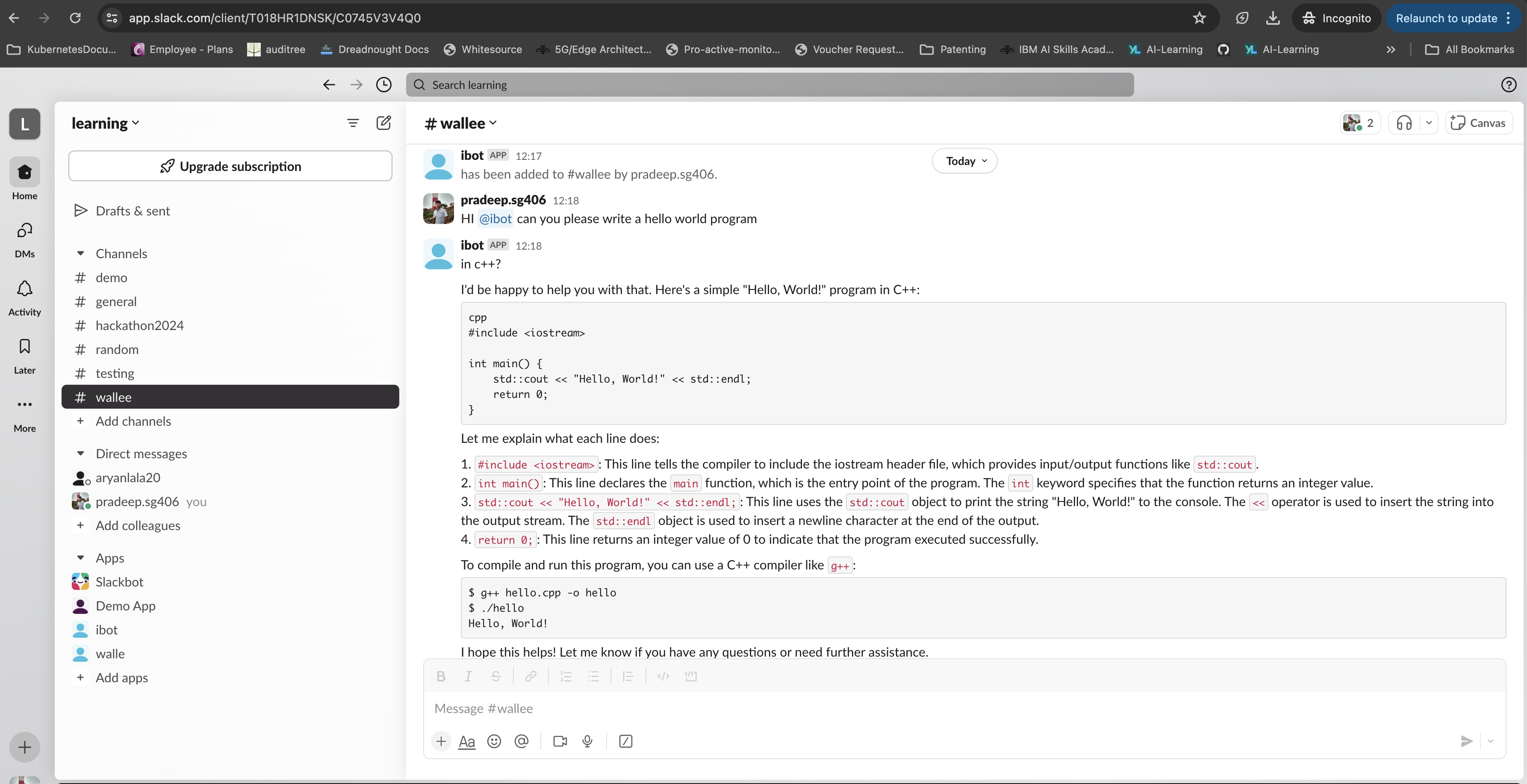
Task: Click the mention someone @ icon
Action: coord(521,741)
